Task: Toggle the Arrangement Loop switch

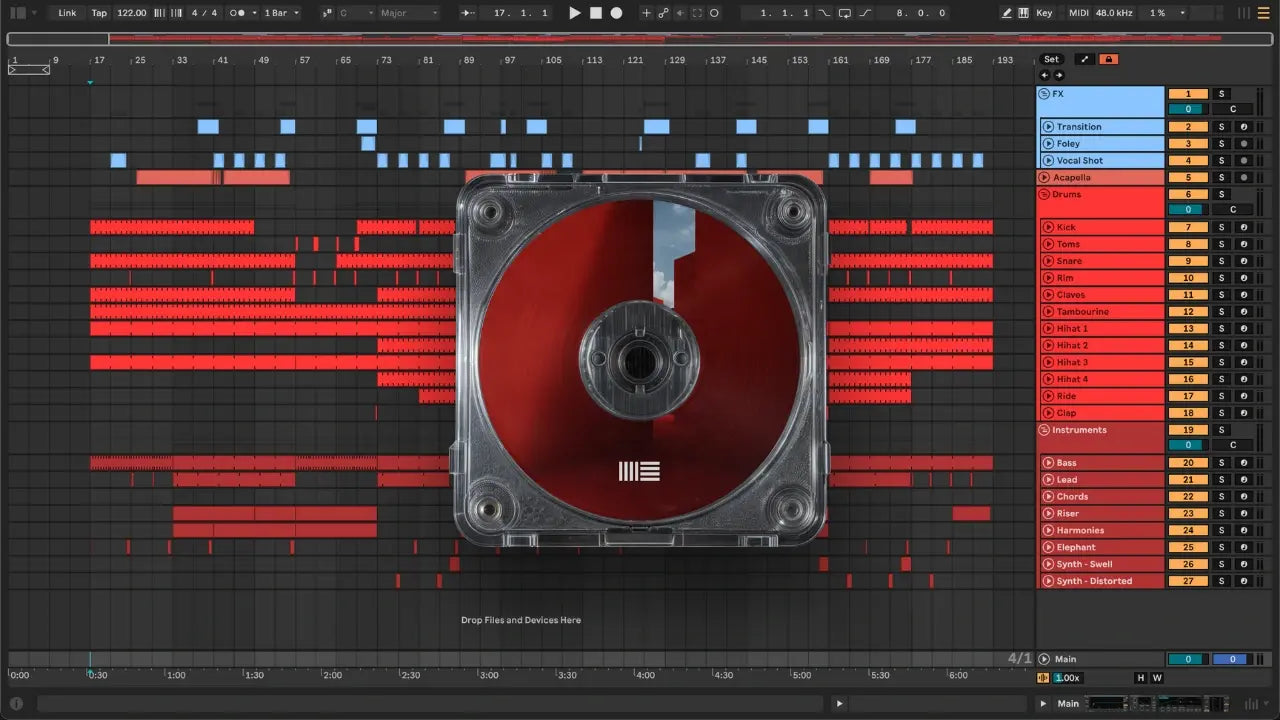Action: [x=845, y=13]
